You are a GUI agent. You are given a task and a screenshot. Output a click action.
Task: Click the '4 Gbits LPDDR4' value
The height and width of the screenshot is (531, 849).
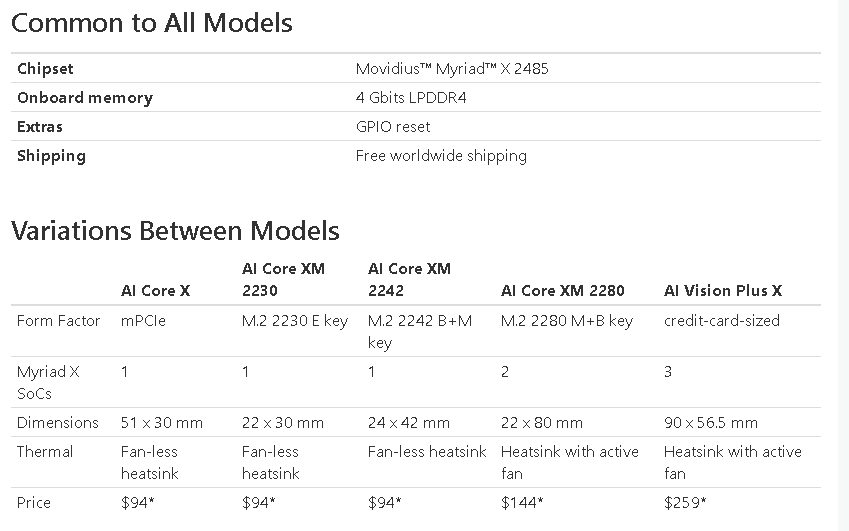point(411,98)
